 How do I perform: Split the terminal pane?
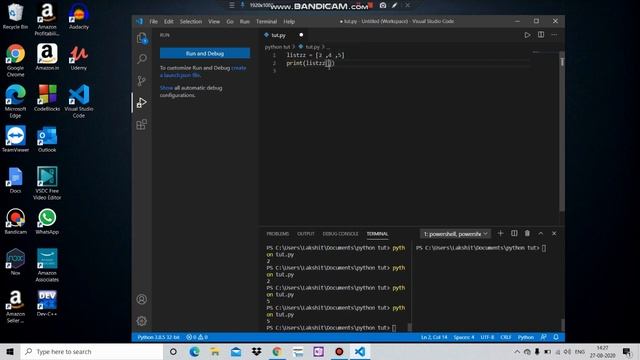pyautogui.click(x=514, y=233)
